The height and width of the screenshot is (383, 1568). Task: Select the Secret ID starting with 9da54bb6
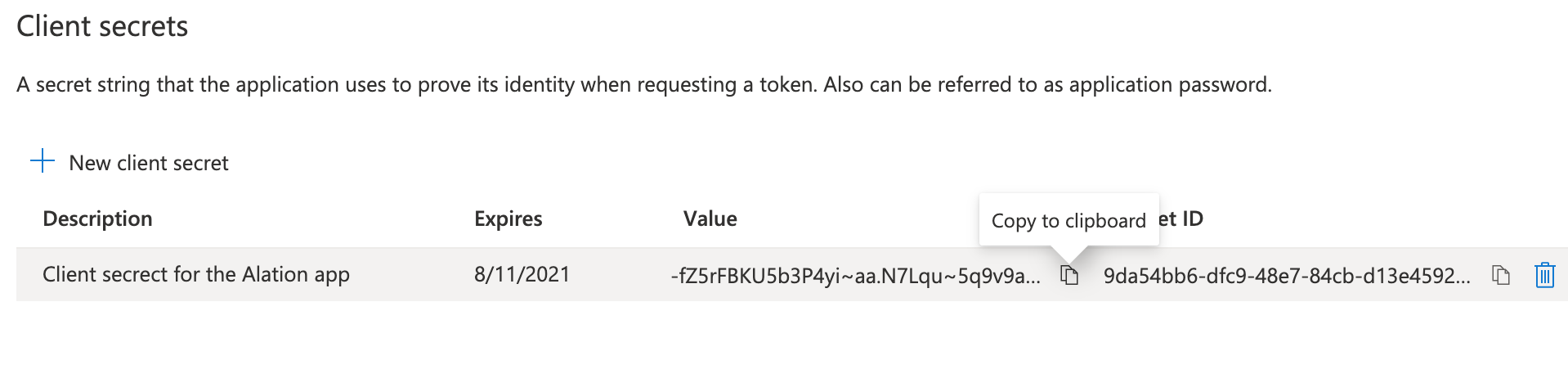click(1287, 276)
